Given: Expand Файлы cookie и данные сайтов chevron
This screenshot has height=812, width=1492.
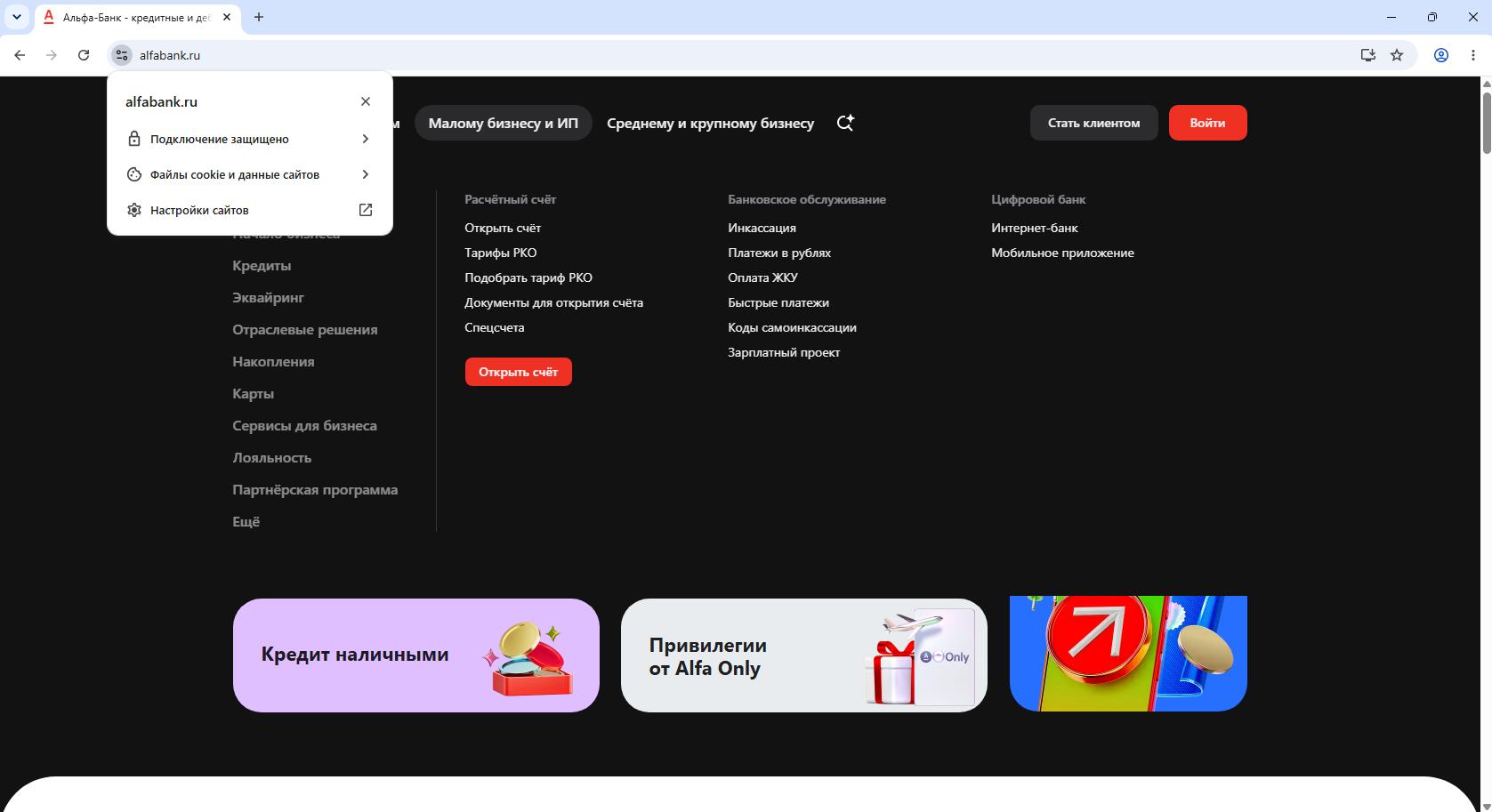Looking at the screenshot, I should pos(366,174).
